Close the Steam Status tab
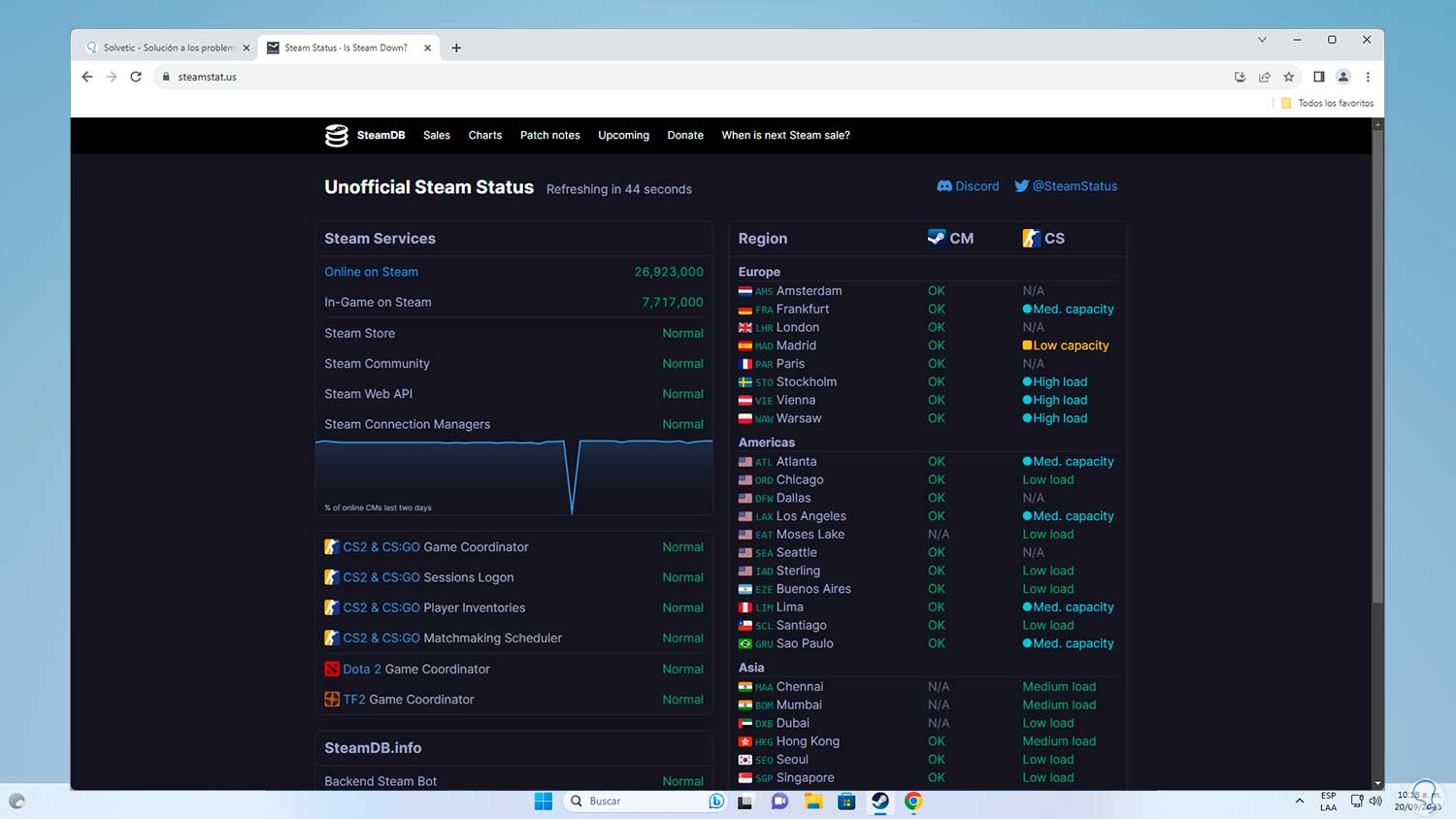Image resolution: width=1456 pixels, height=819 pixels. click(427, 48)
